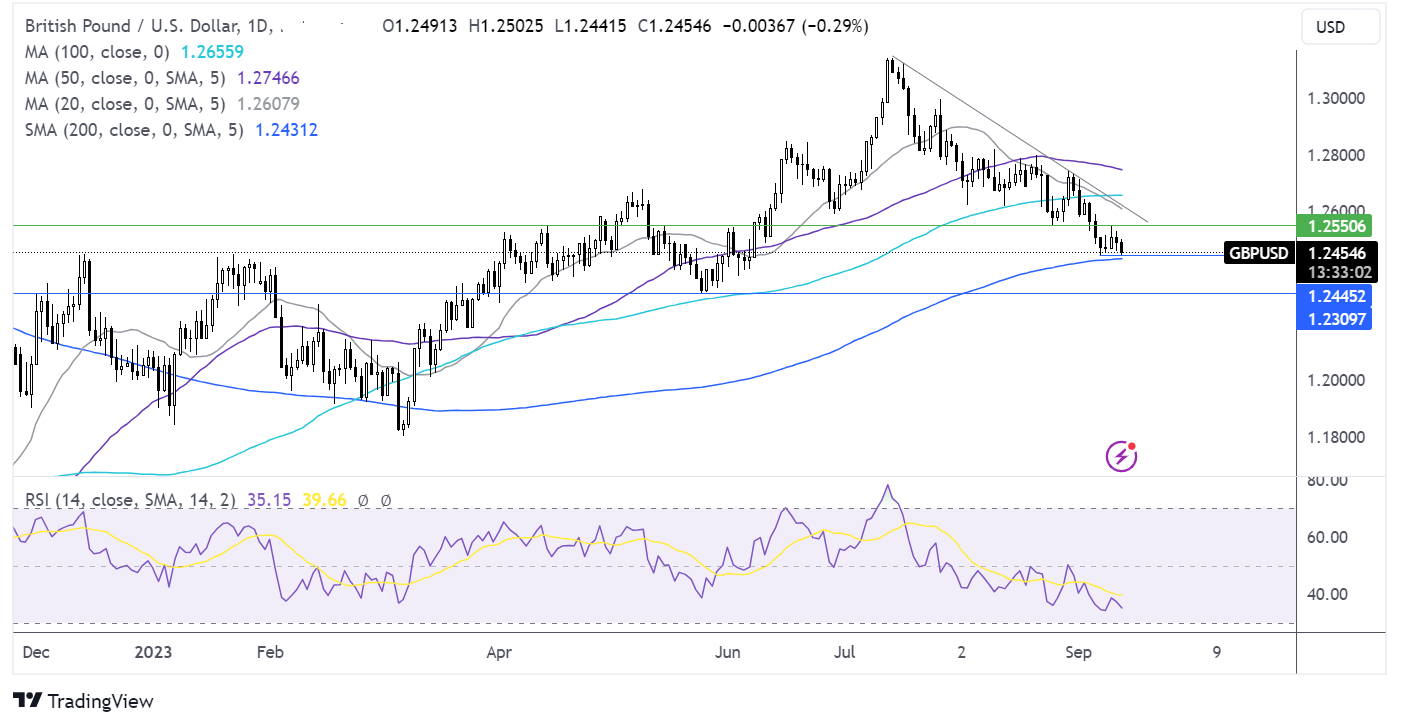This screenshot has width=1401, height=727.
Task: Click the Jul label on time axis
Action: (847, 653)
